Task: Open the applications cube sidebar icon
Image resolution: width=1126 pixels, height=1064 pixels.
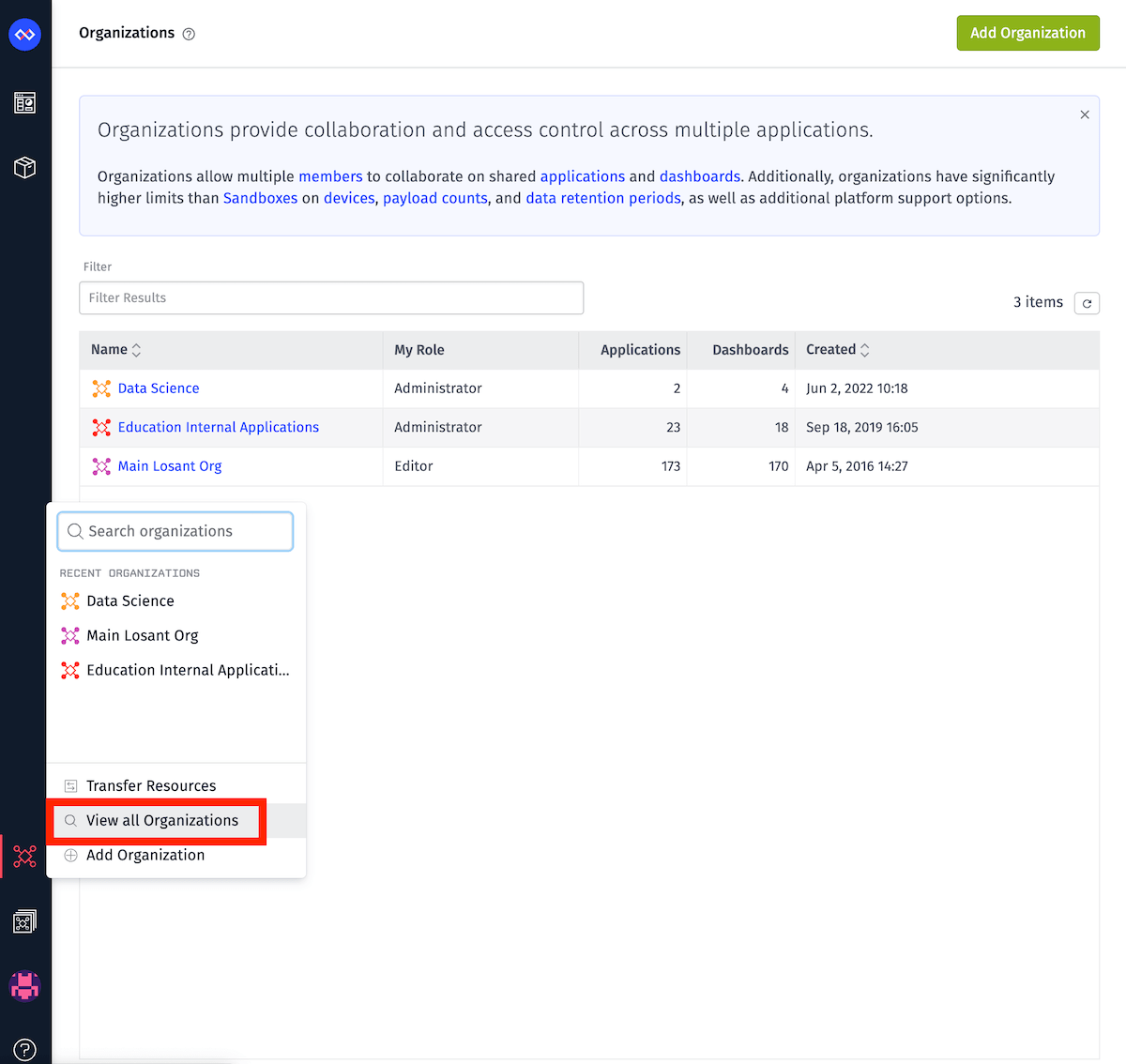Action: tap(25, 168)
